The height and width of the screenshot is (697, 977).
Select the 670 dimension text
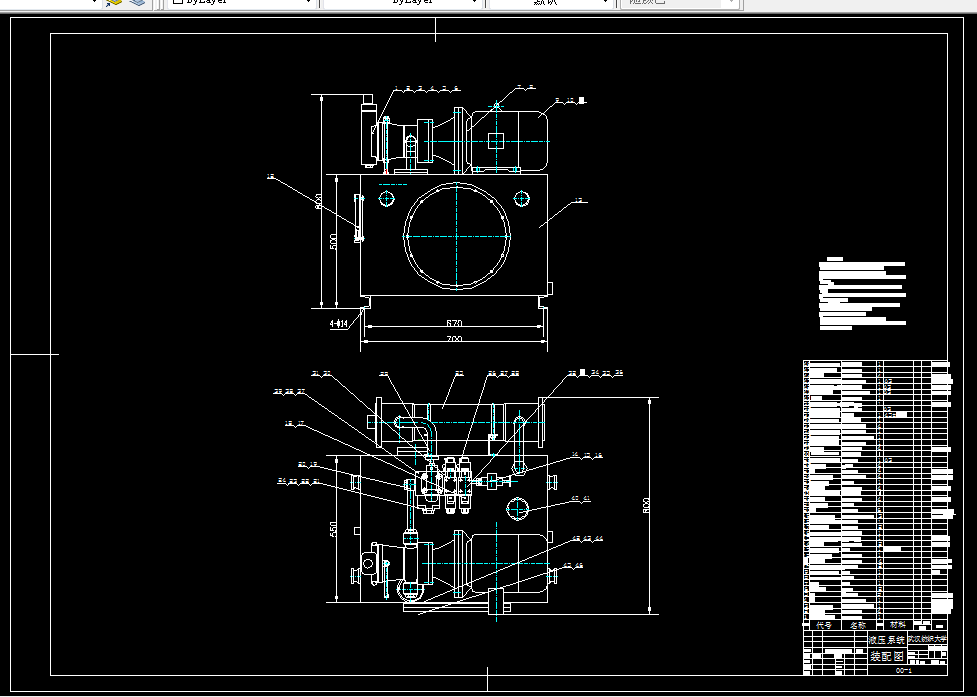point(454,323)
